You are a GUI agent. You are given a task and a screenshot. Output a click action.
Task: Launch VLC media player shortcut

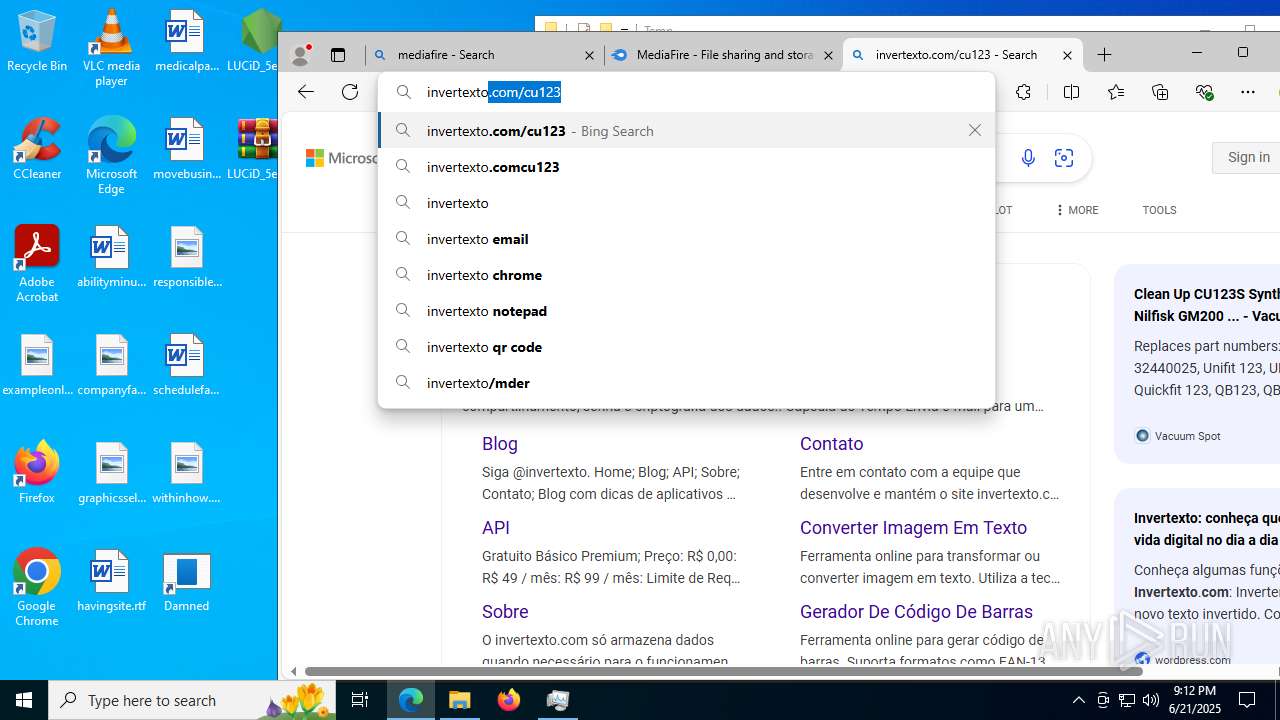111,48
